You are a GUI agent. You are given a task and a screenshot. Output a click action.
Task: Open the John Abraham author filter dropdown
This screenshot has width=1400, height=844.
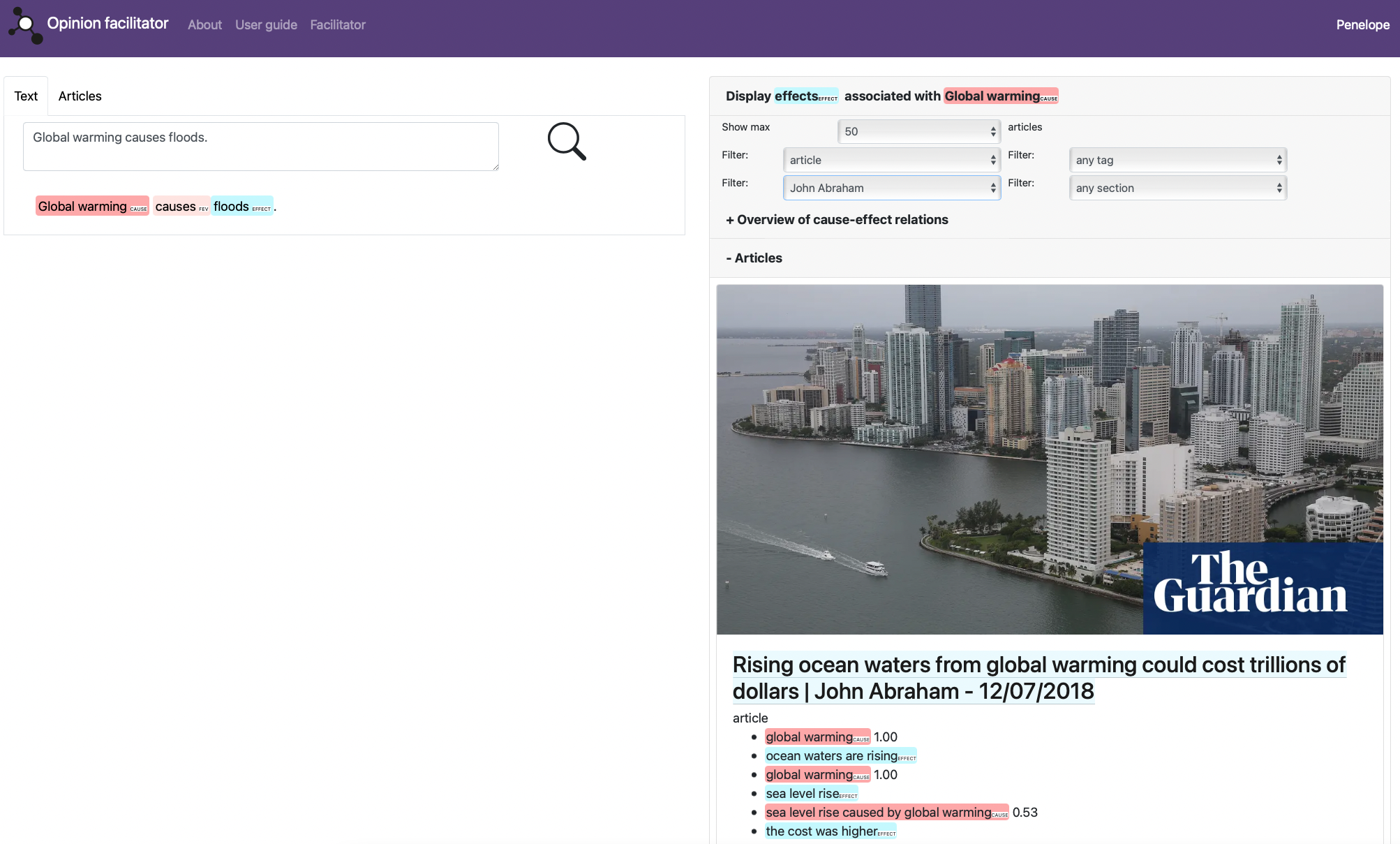click(892, 188)
